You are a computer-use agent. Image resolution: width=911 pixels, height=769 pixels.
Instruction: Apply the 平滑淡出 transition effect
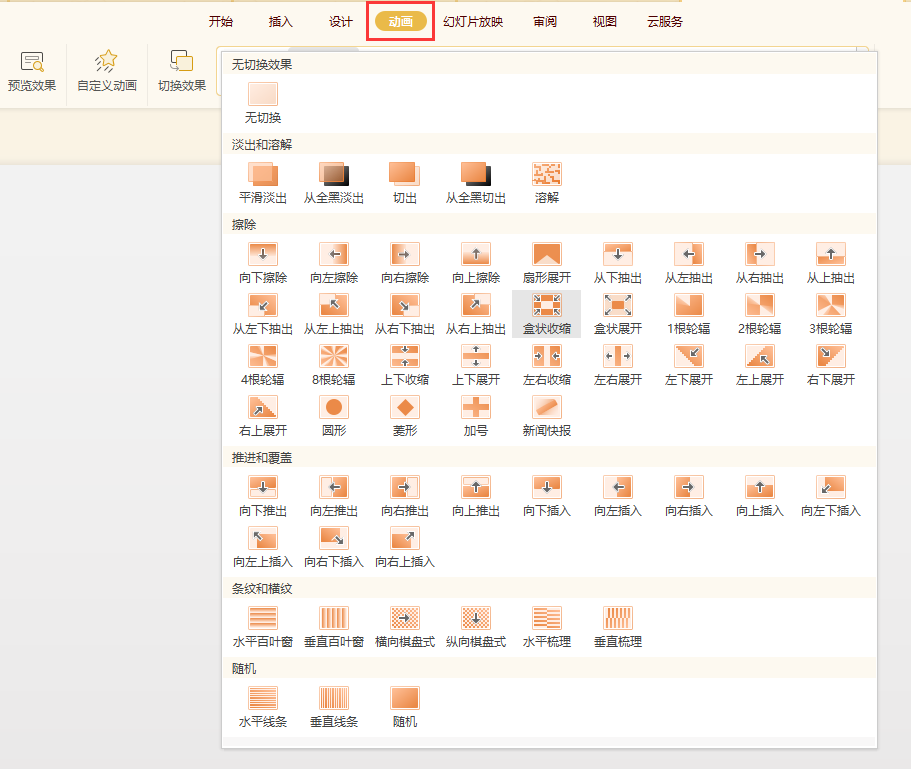click(263, 174)
